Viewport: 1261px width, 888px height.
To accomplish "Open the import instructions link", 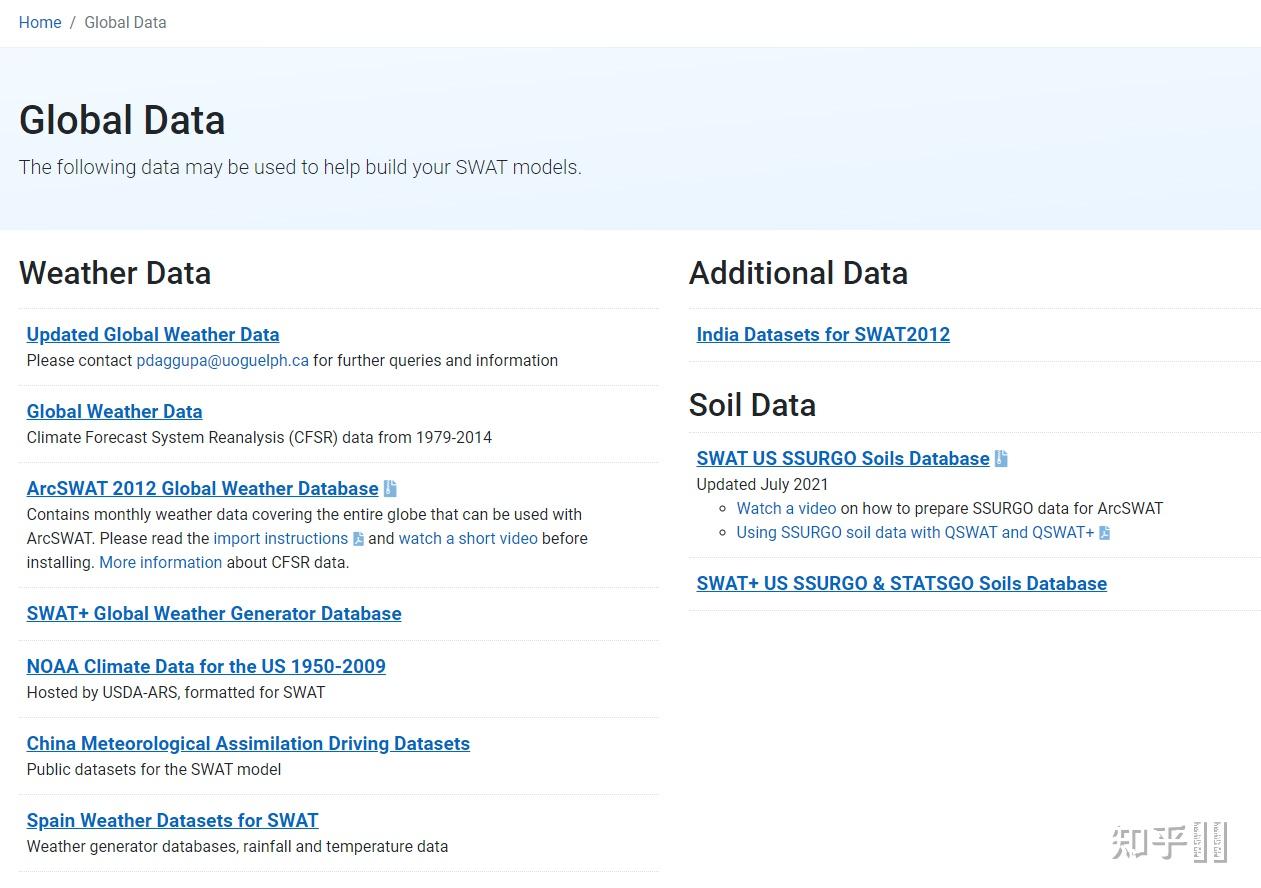I will pyautogui.click(x=281, y=538).
